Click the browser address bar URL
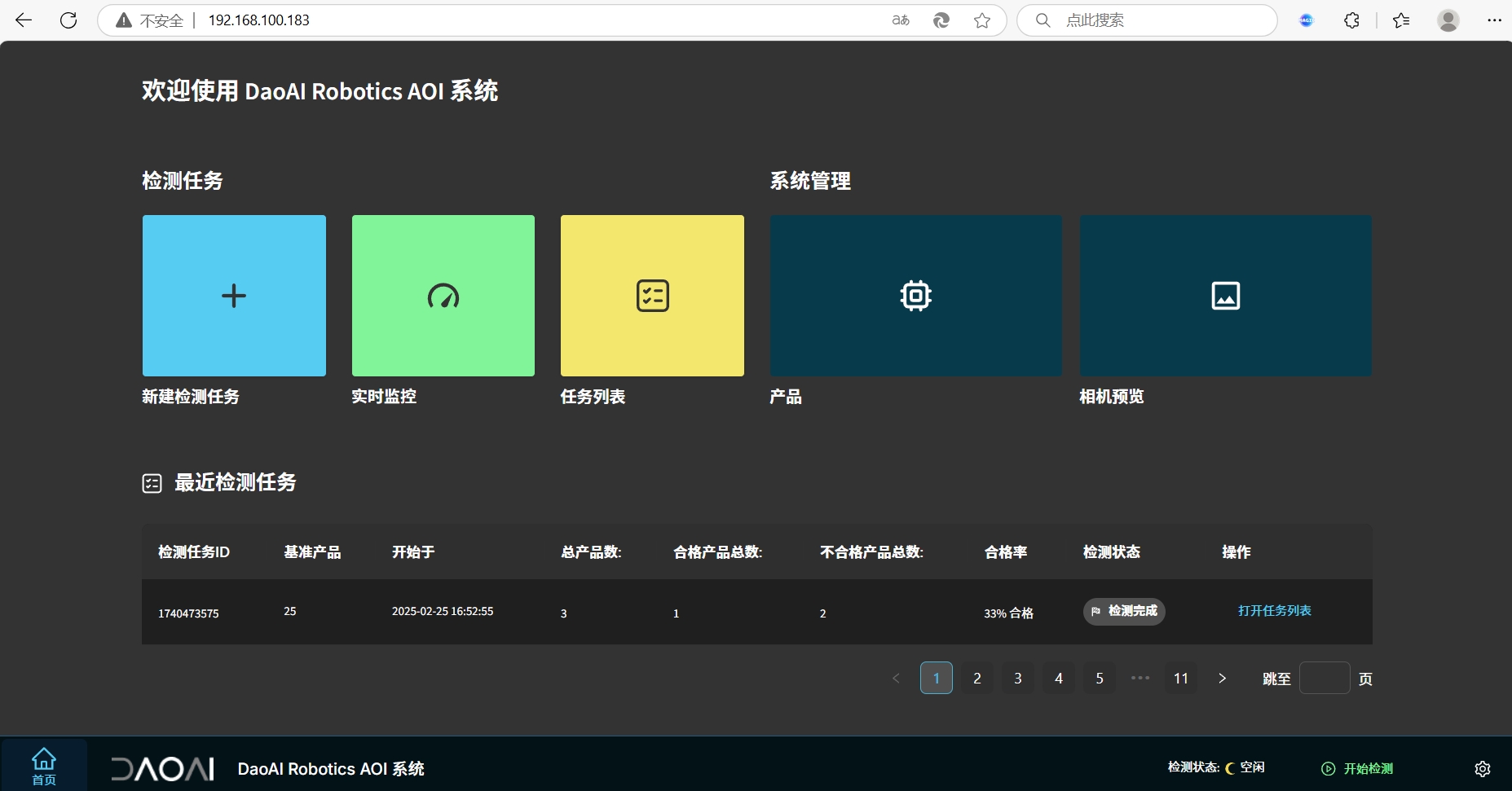 [258, 20]
